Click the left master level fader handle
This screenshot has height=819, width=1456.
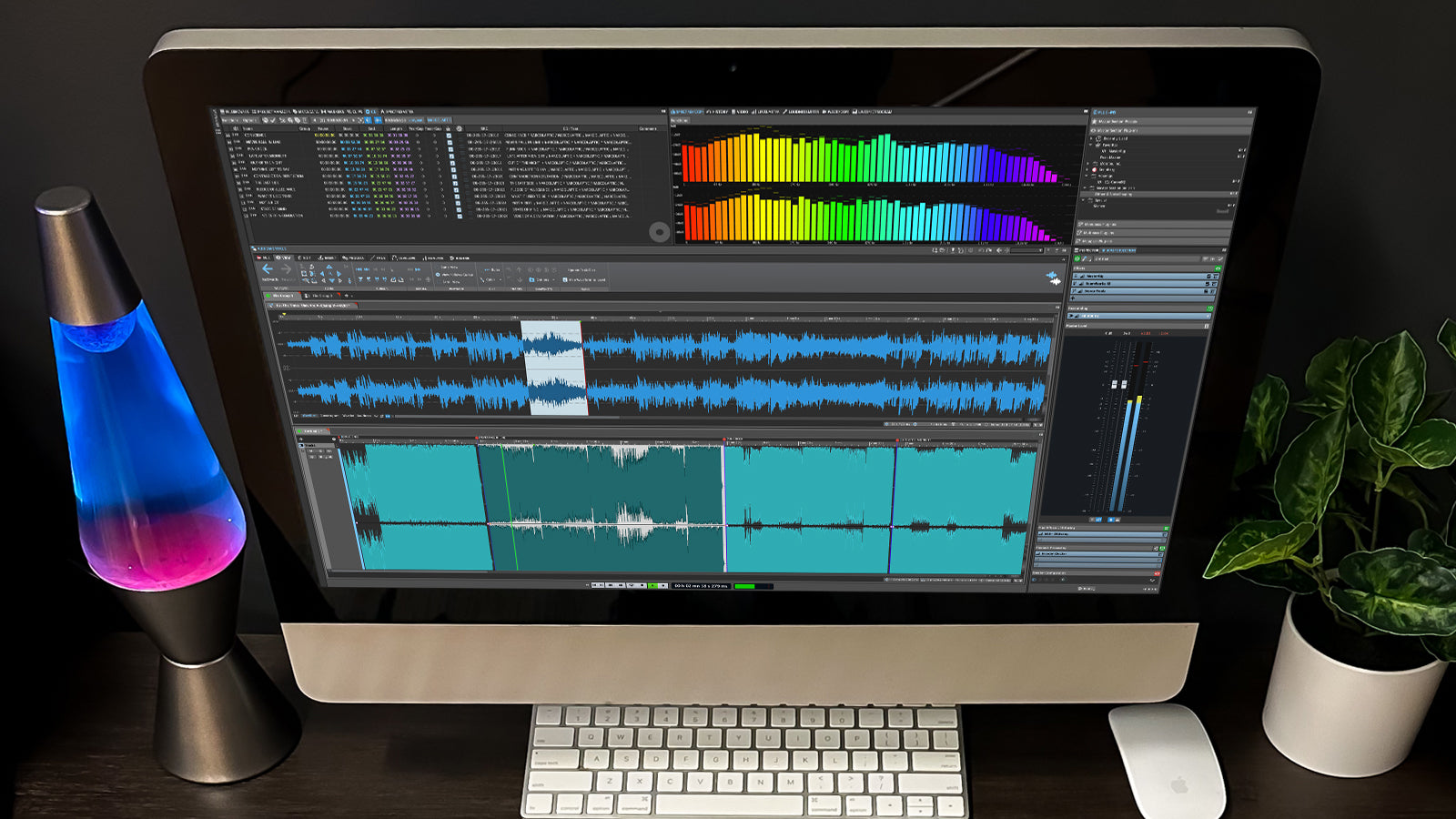tap(1114, 386)
